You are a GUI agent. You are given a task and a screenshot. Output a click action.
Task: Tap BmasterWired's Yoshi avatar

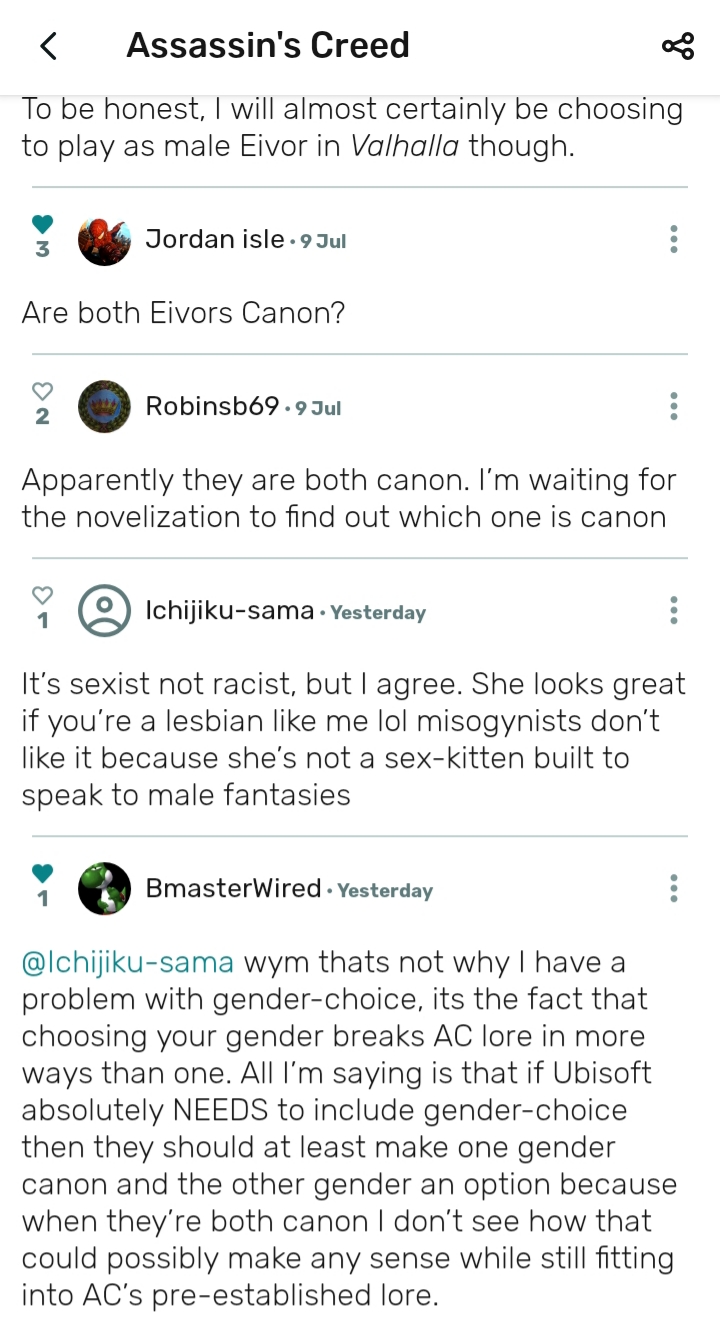tap(104, 889)
